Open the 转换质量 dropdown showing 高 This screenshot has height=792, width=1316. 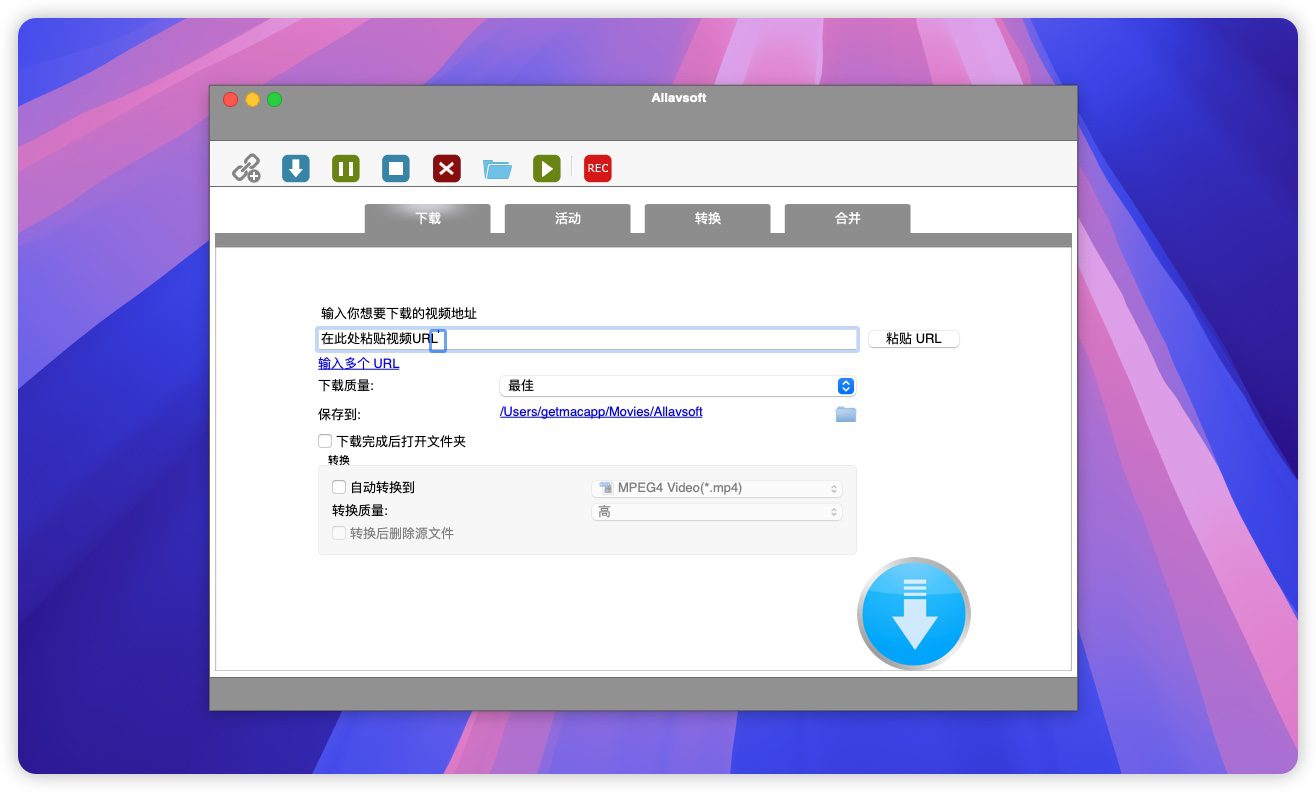tap(716, 512)
